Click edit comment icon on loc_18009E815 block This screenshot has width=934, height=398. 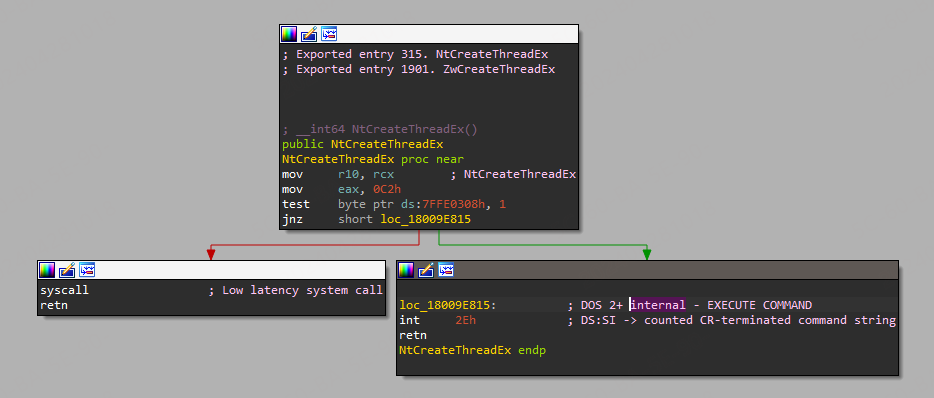(426, 270)
